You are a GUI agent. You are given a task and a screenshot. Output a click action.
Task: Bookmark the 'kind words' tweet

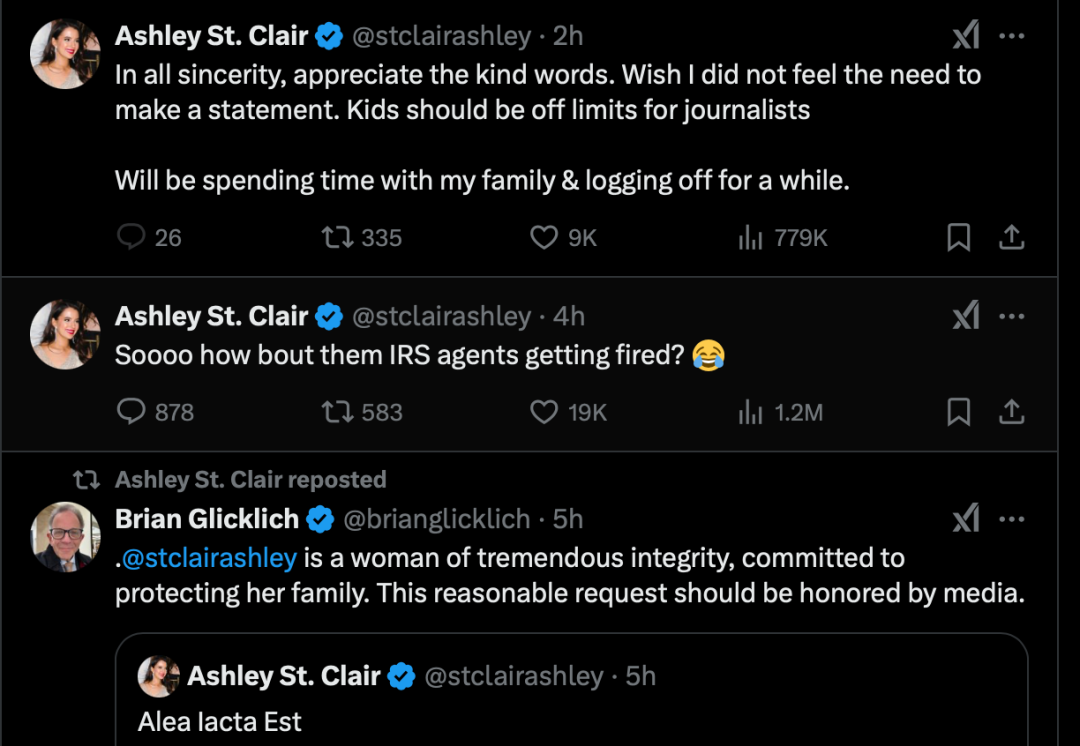click(959, 238)
